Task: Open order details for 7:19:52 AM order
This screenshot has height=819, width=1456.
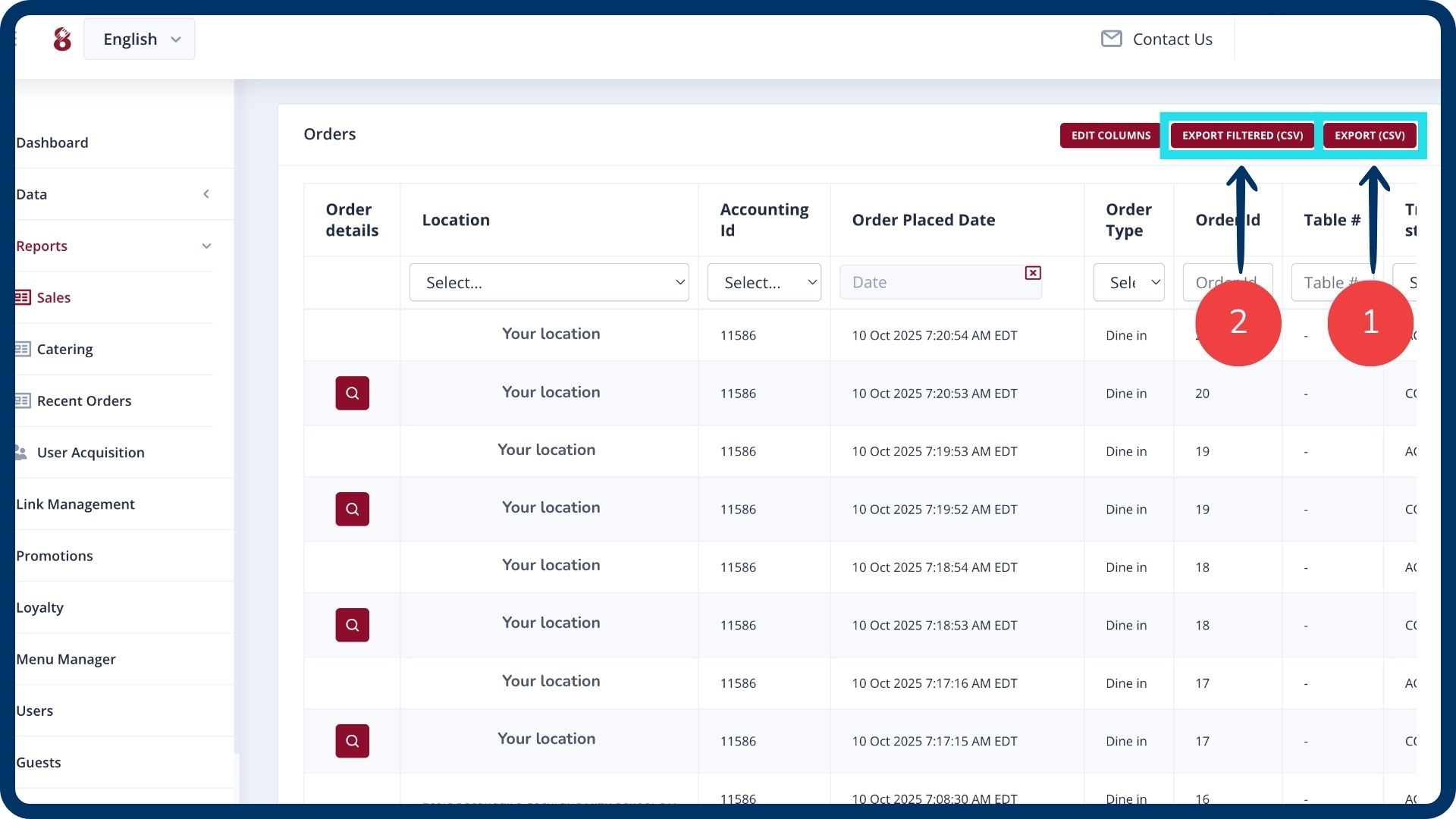Action: pyautogui.click(x=352, y=509)
